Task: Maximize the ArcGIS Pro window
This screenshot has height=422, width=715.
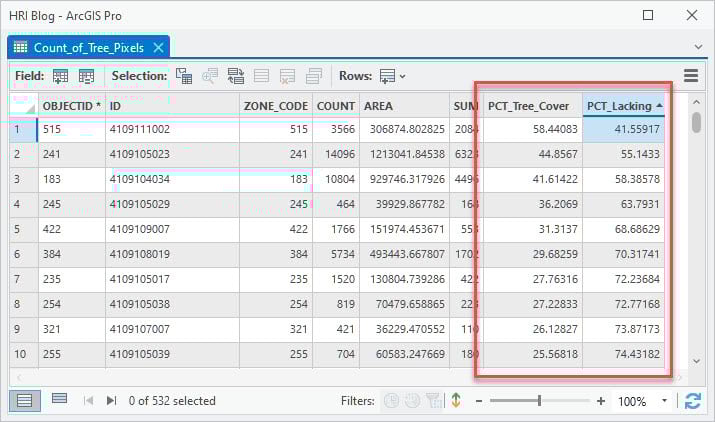Action: pos(648,15)
